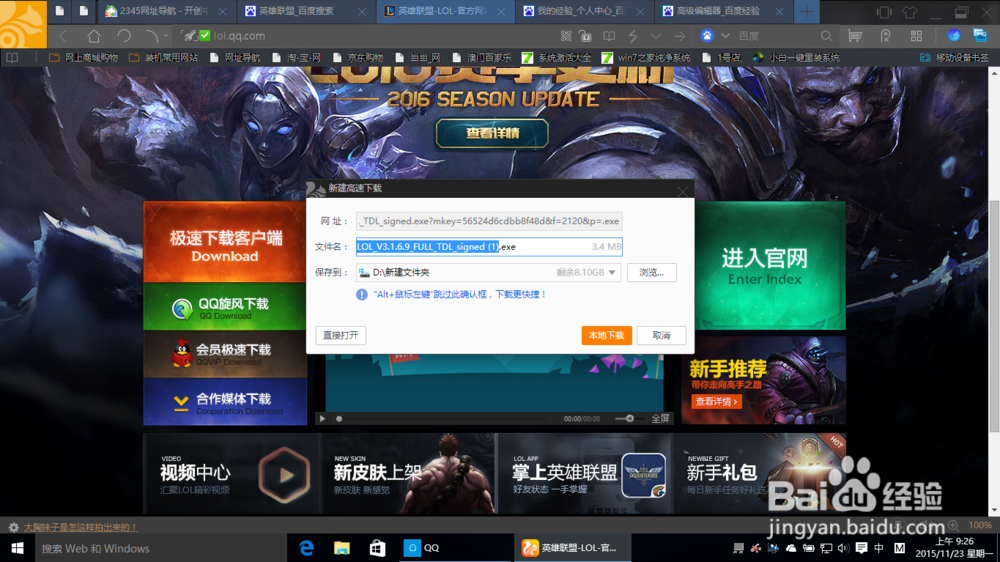Click the go forward arrow in address bar
This screenshot has height=562, width=1000.
(679, 36)
